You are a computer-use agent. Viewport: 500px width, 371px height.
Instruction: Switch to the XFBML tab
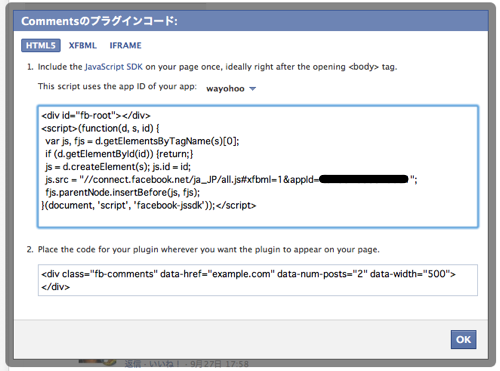coord(82,45)
